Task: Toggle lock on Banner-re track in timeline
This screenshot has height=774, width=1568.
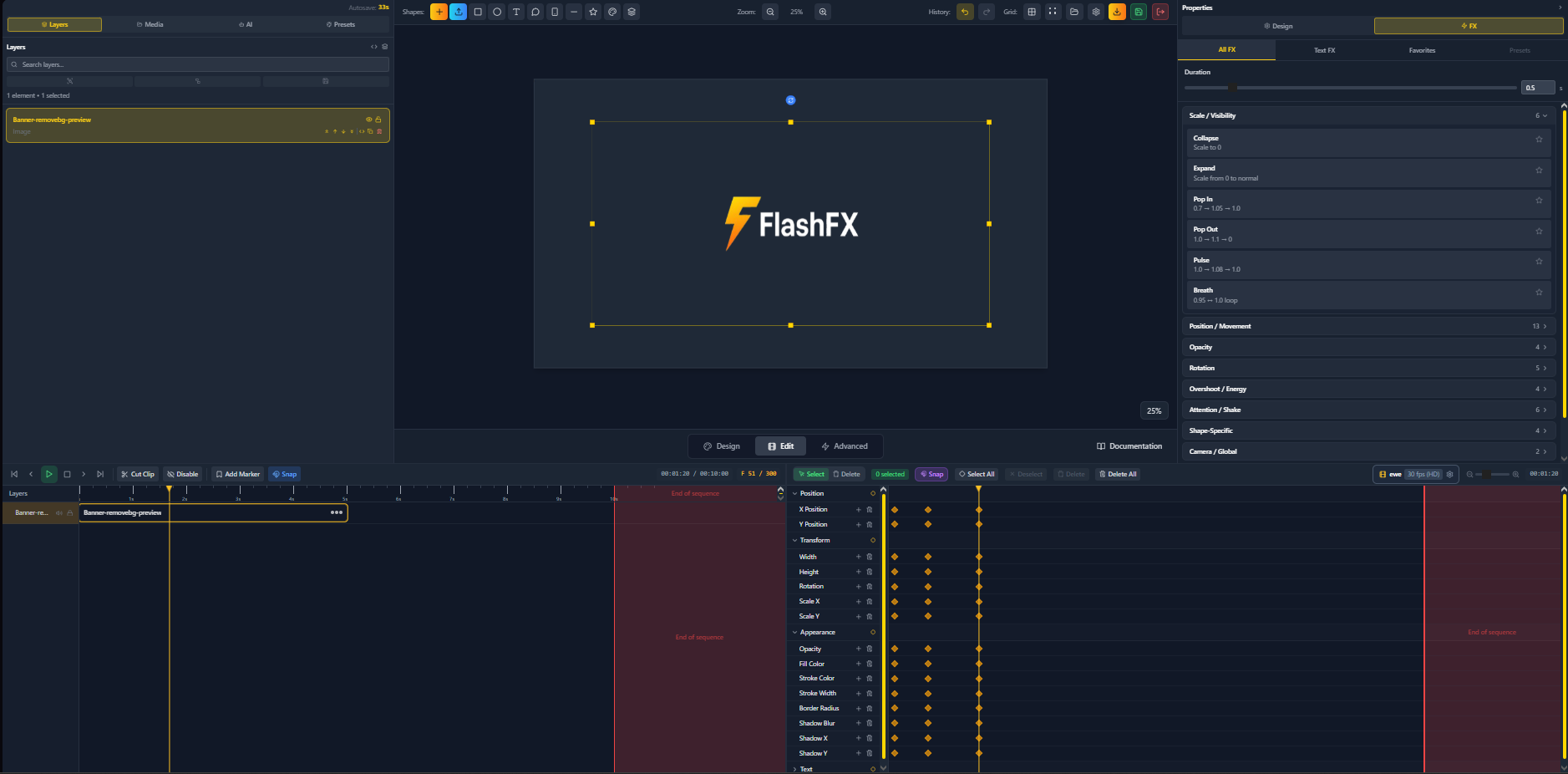Action: [x=70, y=512]
